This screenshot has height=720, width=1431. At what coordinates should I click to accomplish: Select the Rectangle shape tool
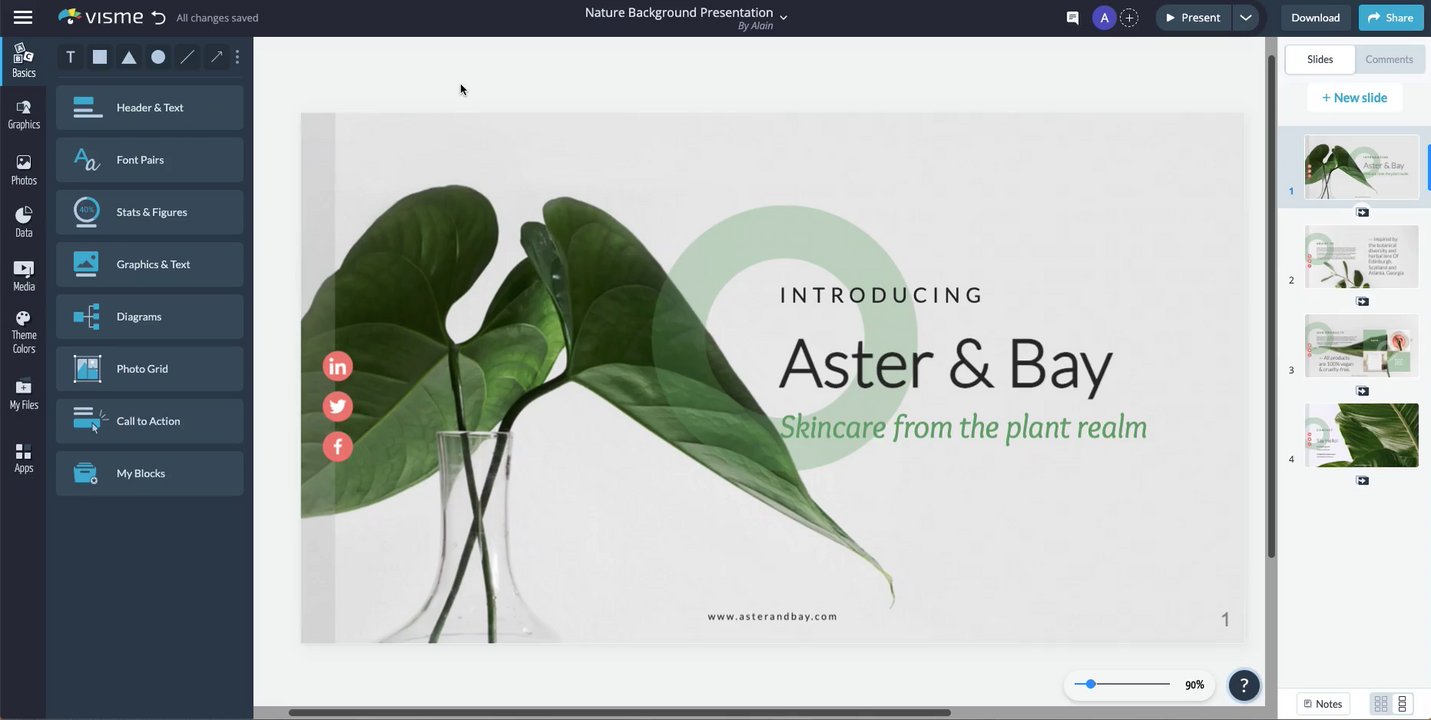coord(100,57)
